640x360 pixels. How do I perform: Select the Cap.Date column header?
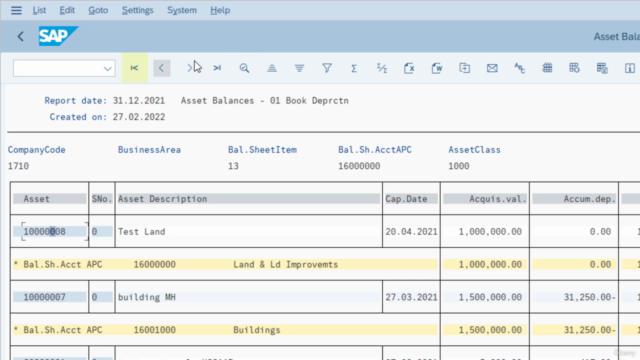click(x=411, y=199)
